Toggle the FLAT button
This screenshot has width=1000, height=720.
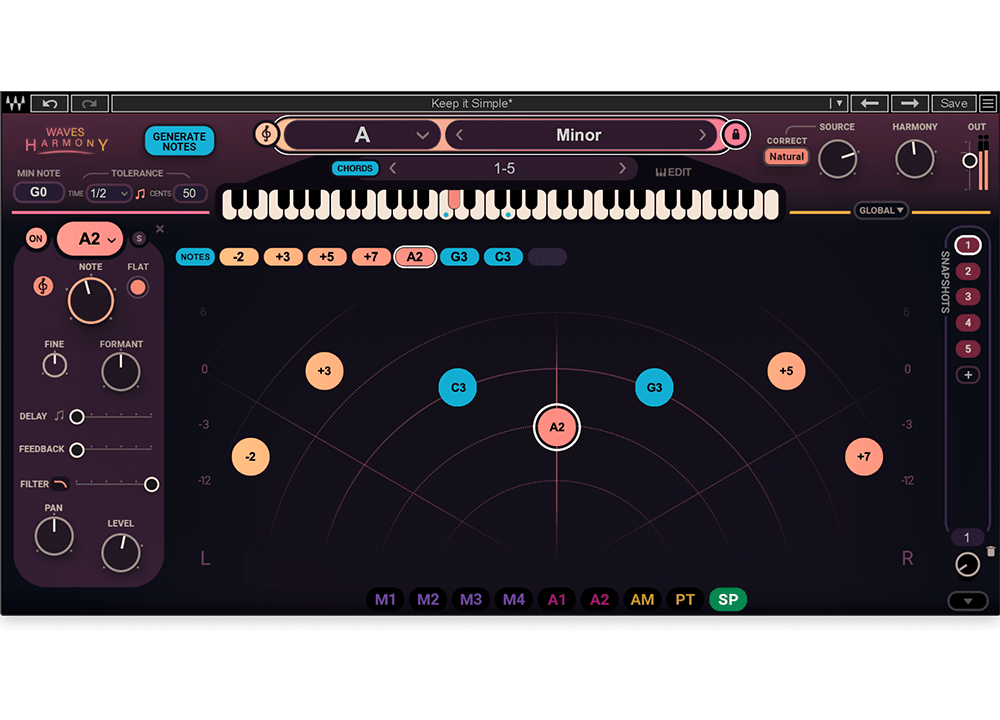[x=137, y=288]
